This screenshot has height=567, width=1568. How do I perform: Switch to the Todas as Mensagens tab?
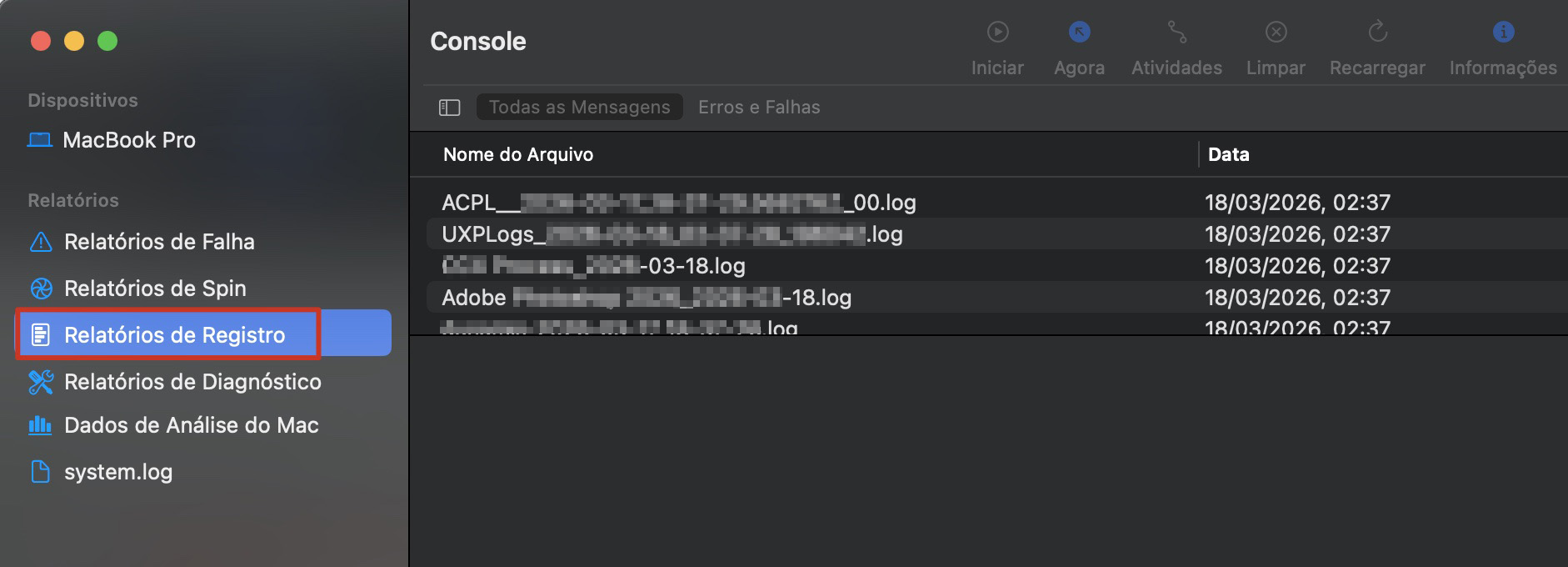(578, 107)
